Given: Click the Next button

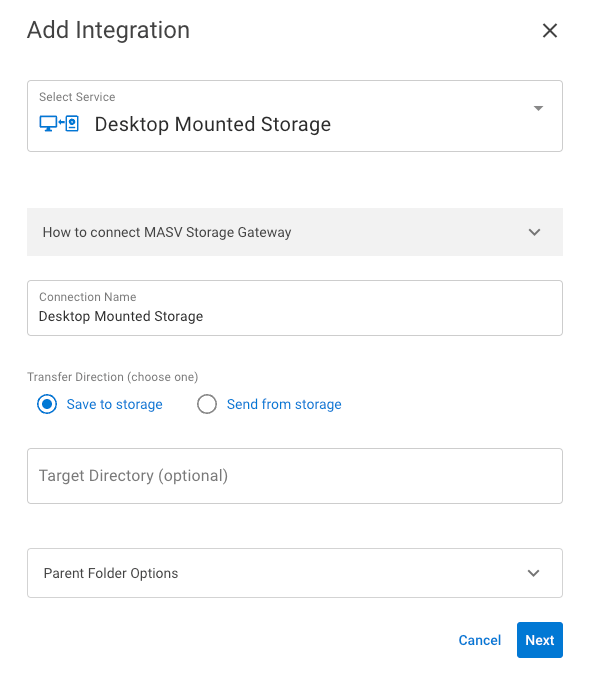Looking at the screenshot, I should tap(539, 640).
